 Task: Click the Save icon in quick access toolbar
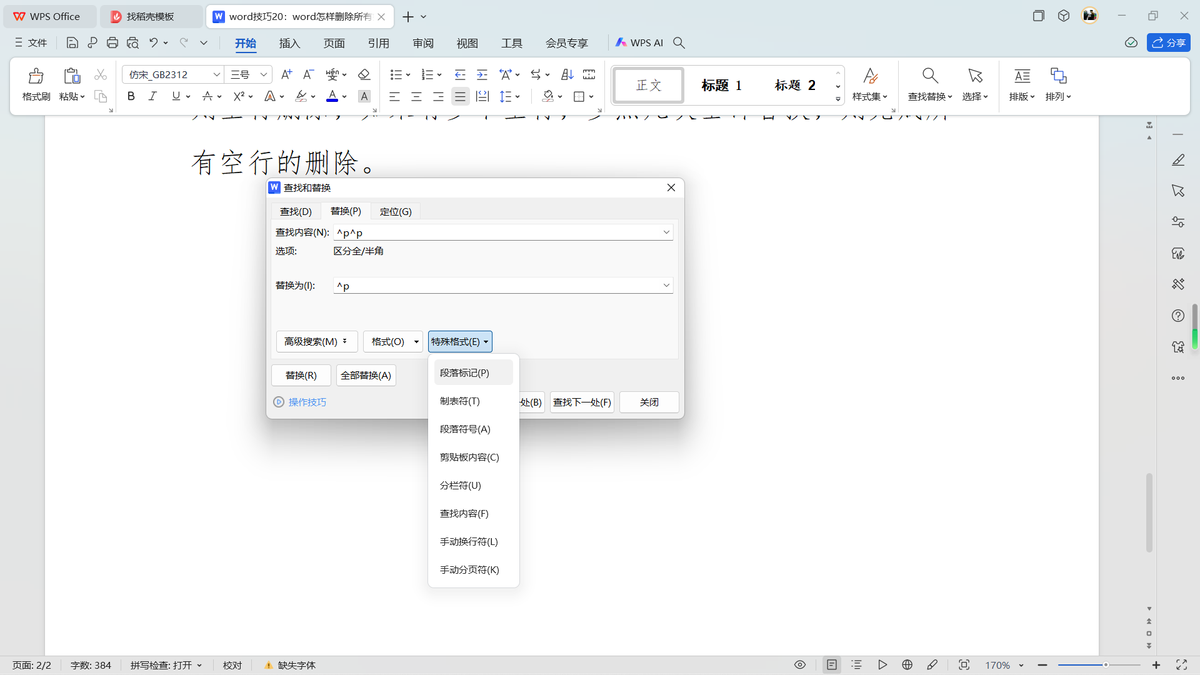[x=72, y=43]
